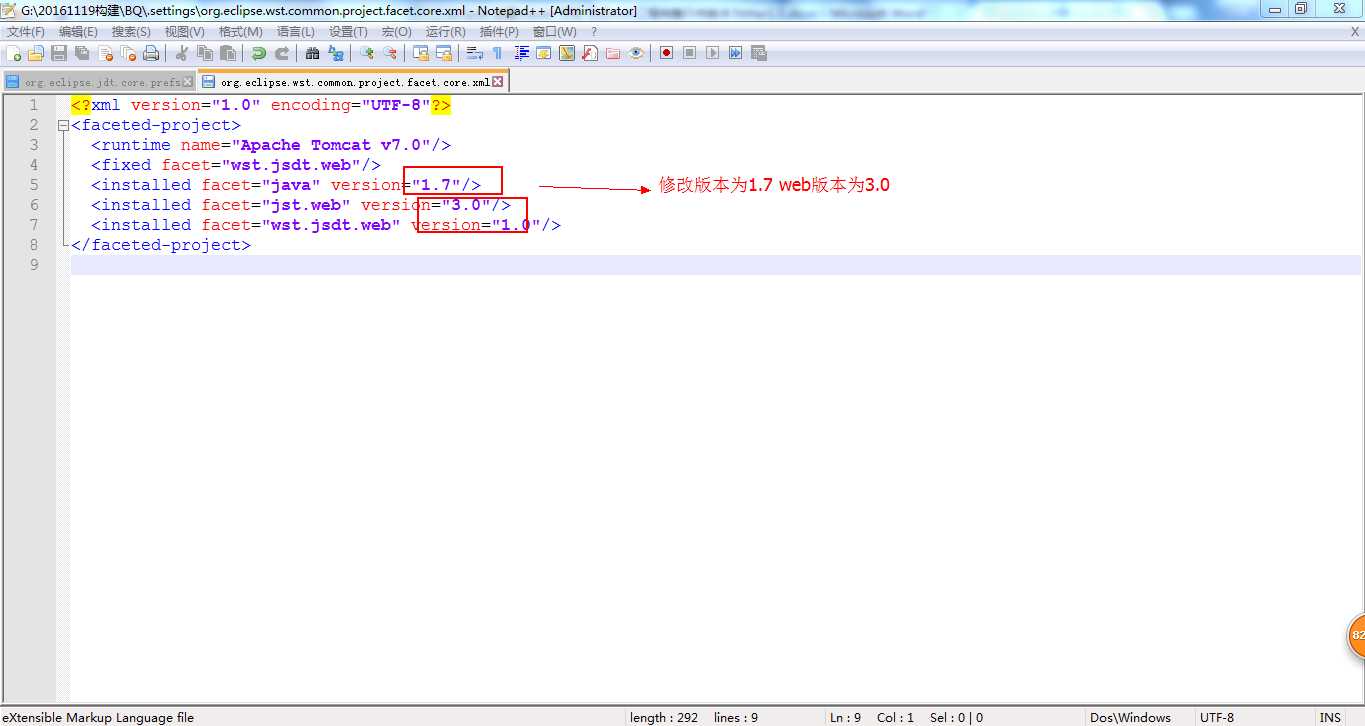The width and height of the screenshot is (1365, 726).
Task: Open the ? help menu
Action: pos(594,32)
